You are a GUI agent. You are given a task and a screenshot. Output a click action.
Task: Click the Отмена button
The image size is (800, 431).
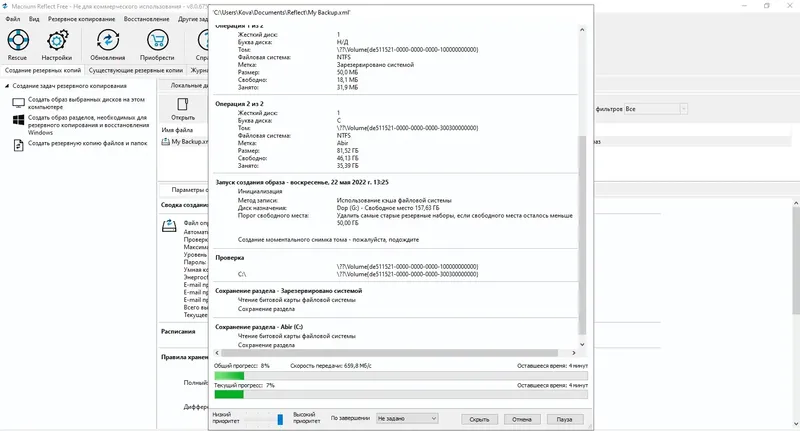pos(521,419)
